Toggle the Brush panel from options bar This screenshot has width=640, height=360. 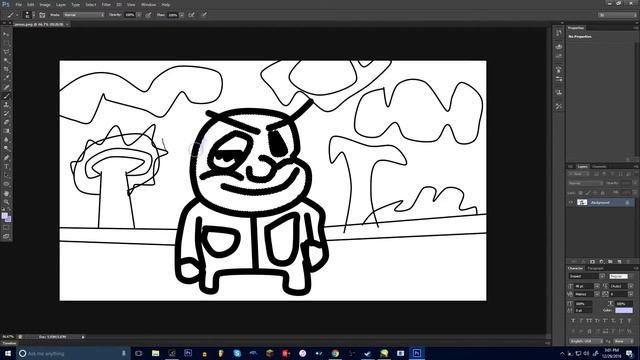pos(42,15)
